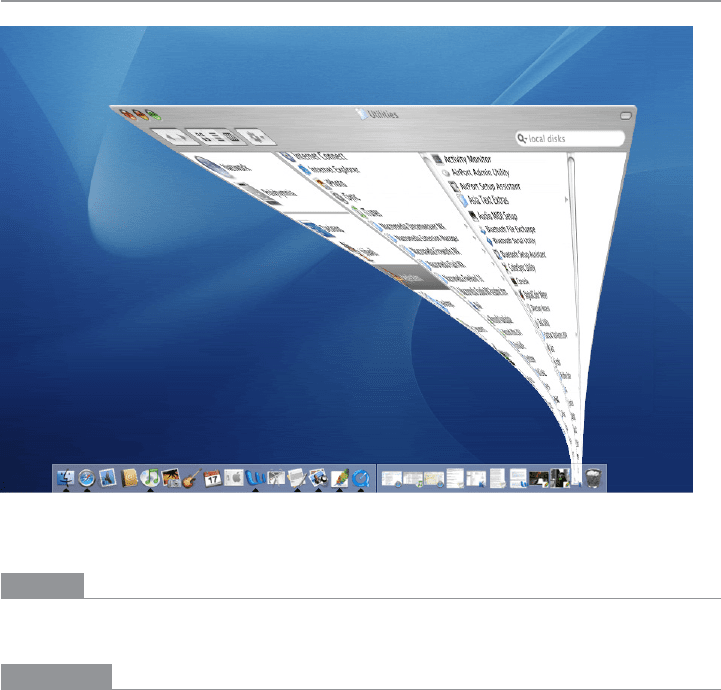
Task: Expand the Asia Text Extras arrow
Action: pyautogui.click(x=566, y=200)
